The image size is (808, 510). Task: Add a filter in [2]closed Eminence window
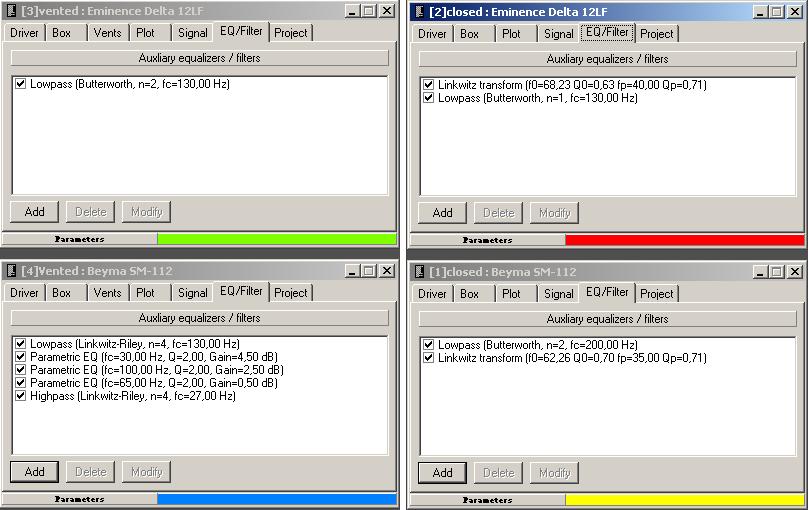click(x=442, y=213)
